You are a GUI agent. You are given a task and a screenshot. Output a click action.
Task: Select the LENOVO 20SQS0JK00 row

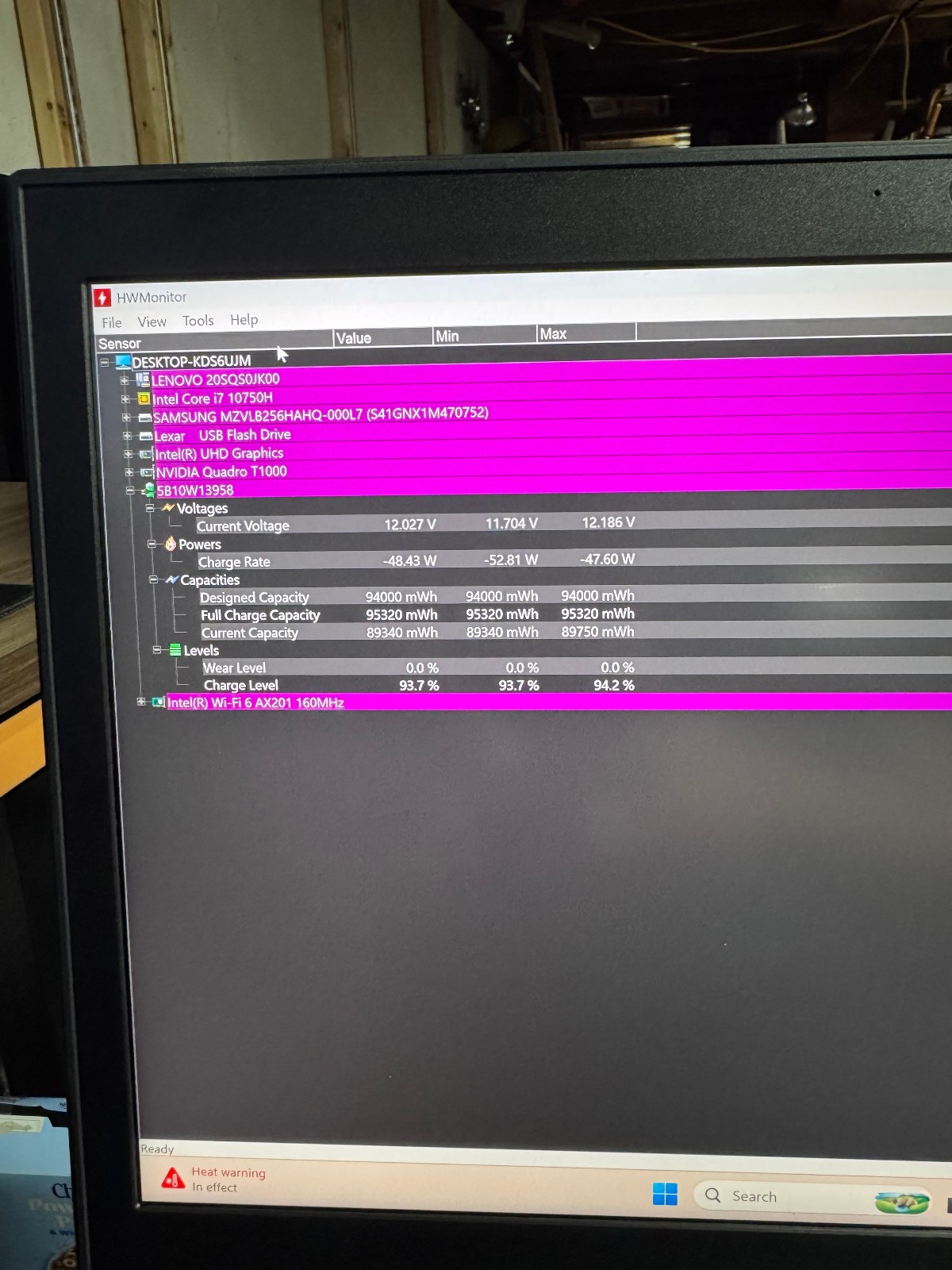551,377
